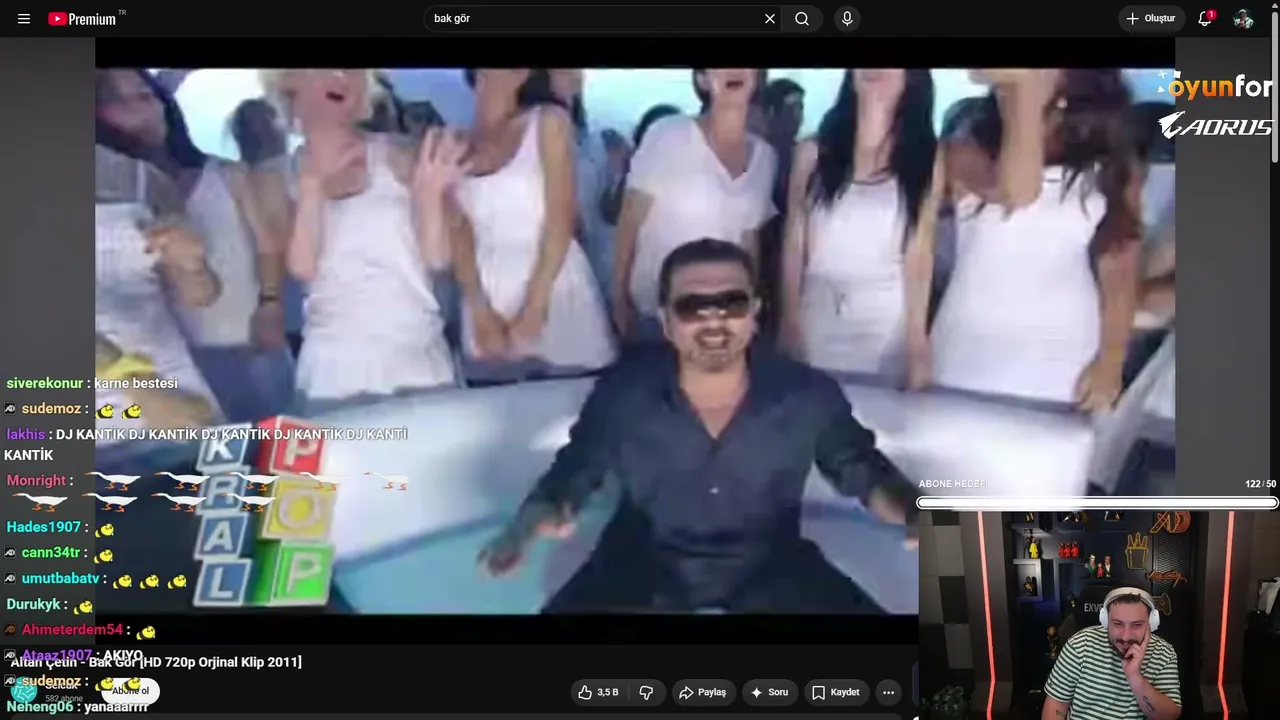Image resolution: width=1280 pixels, height=720 pixels.
Task: Click the video player to pause playback
Action: (x=635, y=340)
